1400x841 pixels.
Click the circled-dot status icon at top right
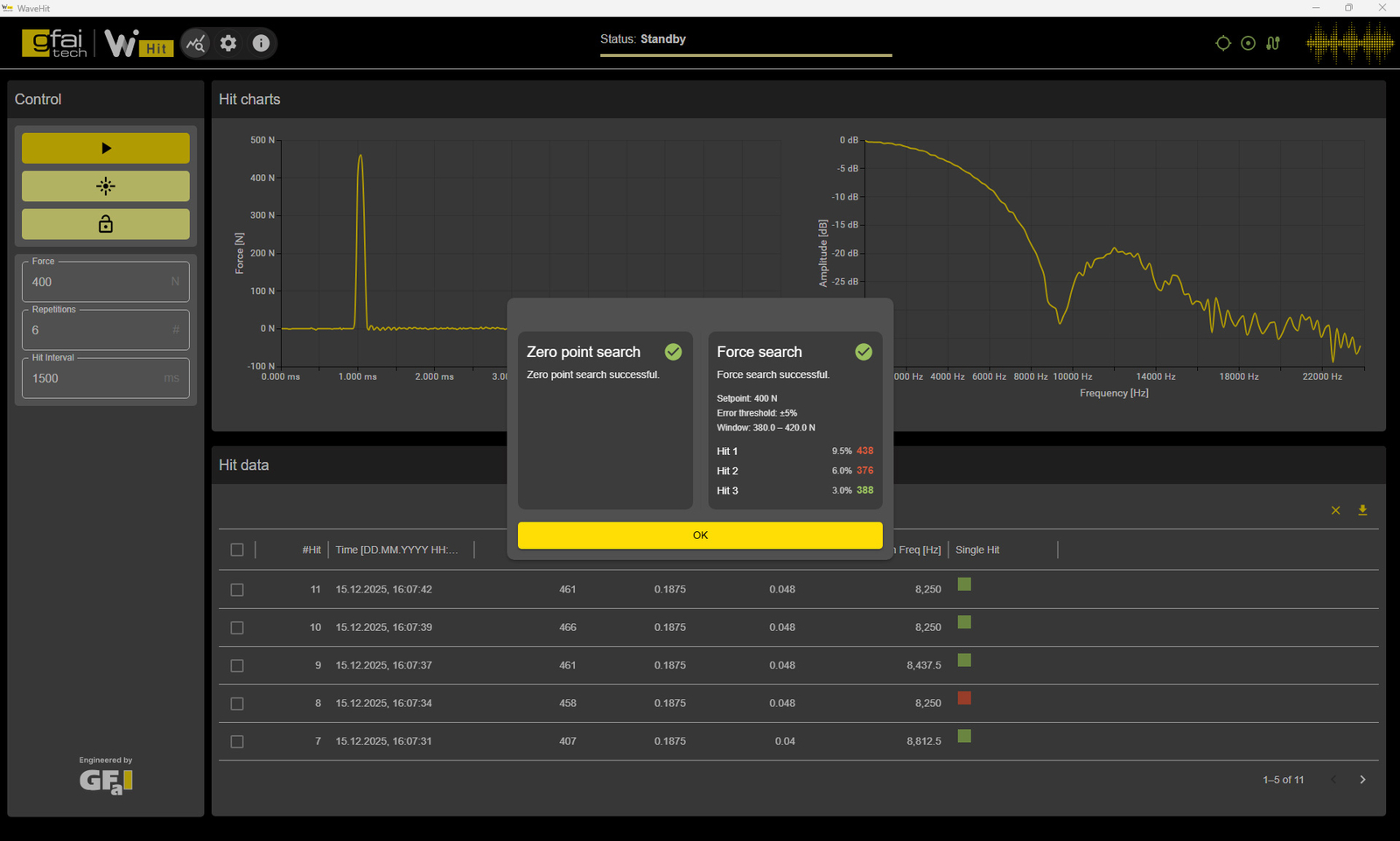tap(1248, 43)
